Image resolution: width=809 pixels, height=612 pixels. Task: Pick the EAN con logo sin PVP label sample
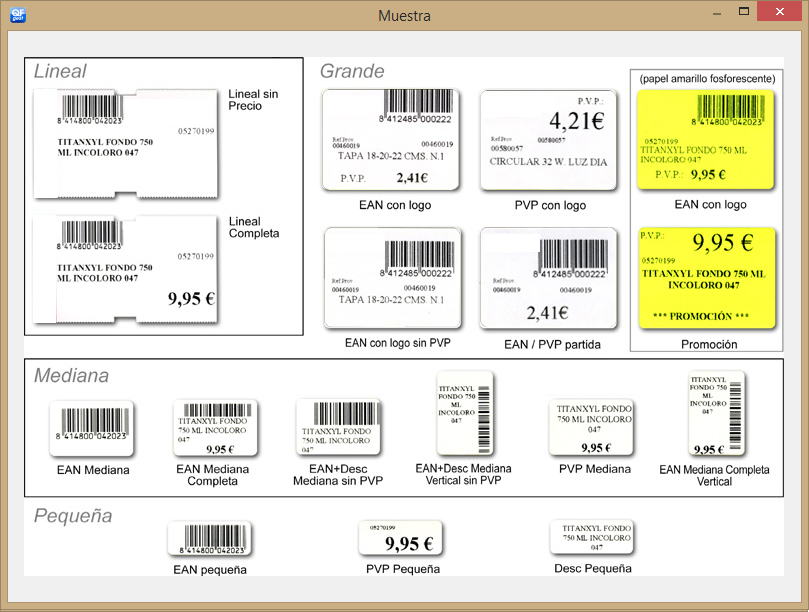click(392, 278)
